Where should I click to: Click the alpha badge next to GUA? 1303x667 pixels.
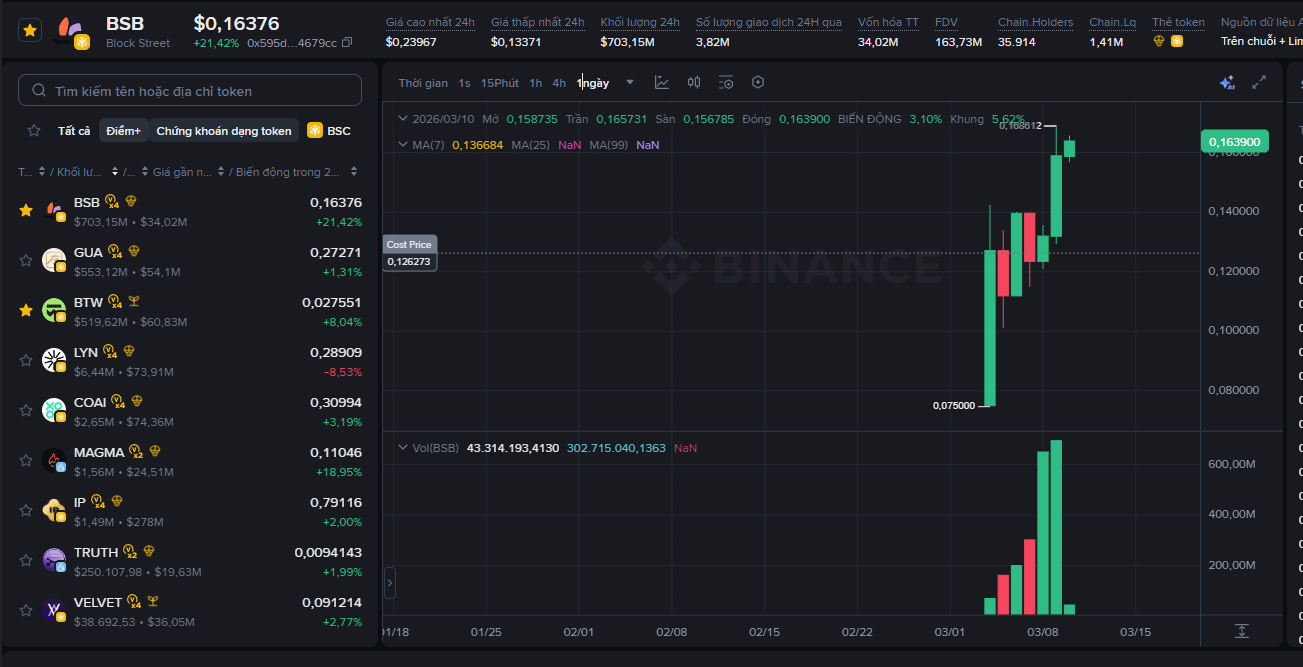134,252
